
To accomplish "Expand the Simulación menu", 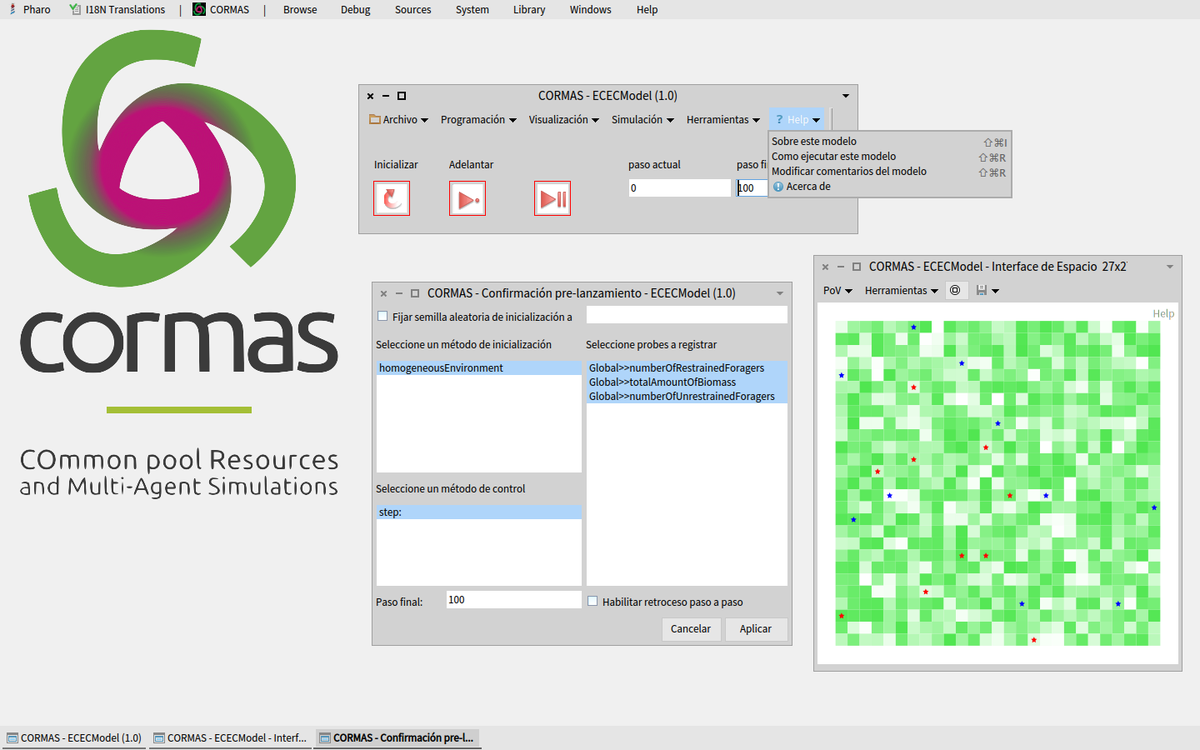I will point(643,119).
